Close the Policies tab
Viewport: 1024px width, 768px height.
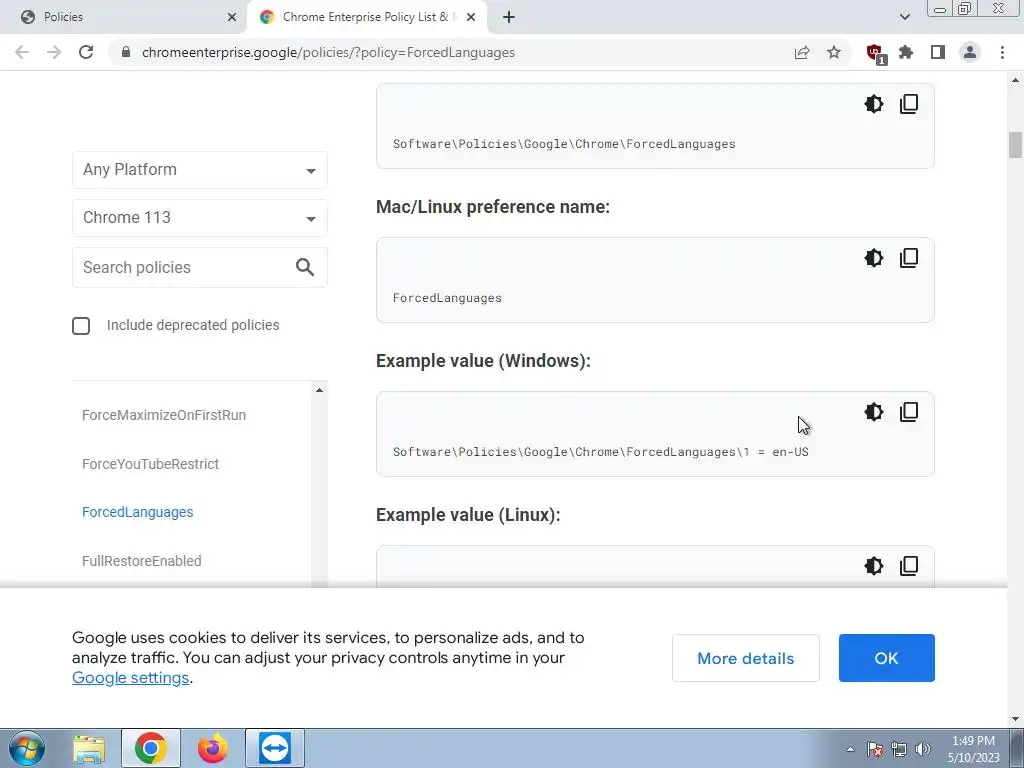click(x=232, y=17)
